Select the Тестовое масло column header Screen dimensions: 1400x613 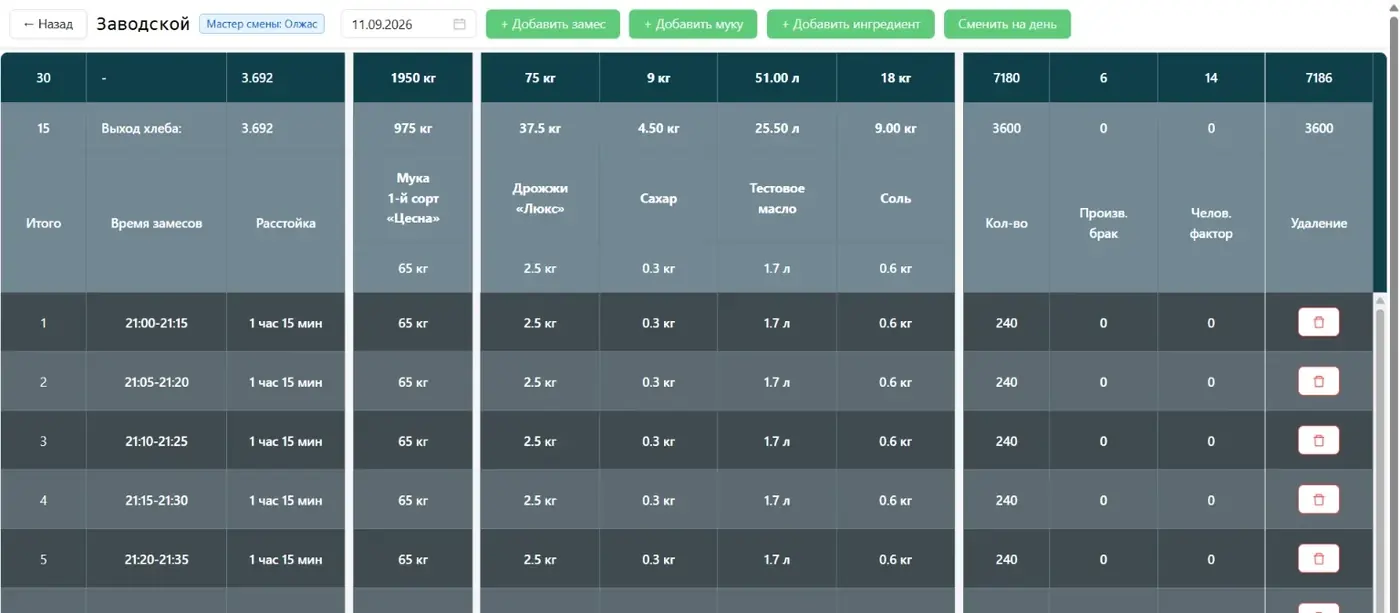tap(777, 198)
